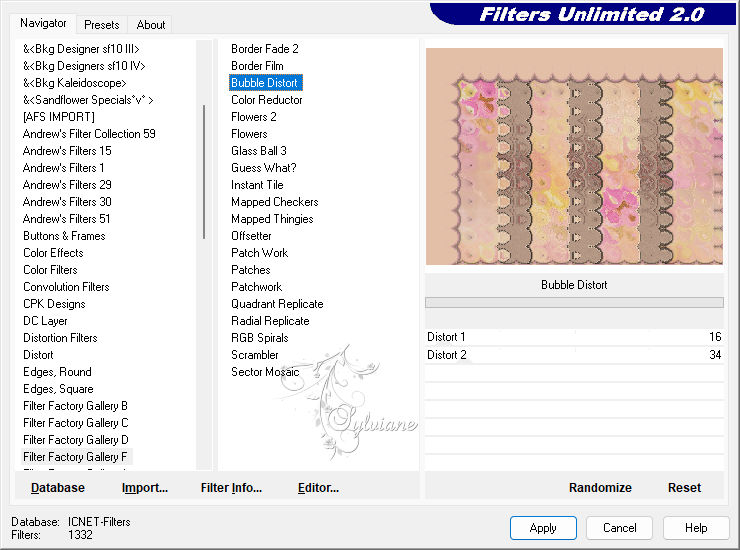Select the RGB Spirals filter

260,338
